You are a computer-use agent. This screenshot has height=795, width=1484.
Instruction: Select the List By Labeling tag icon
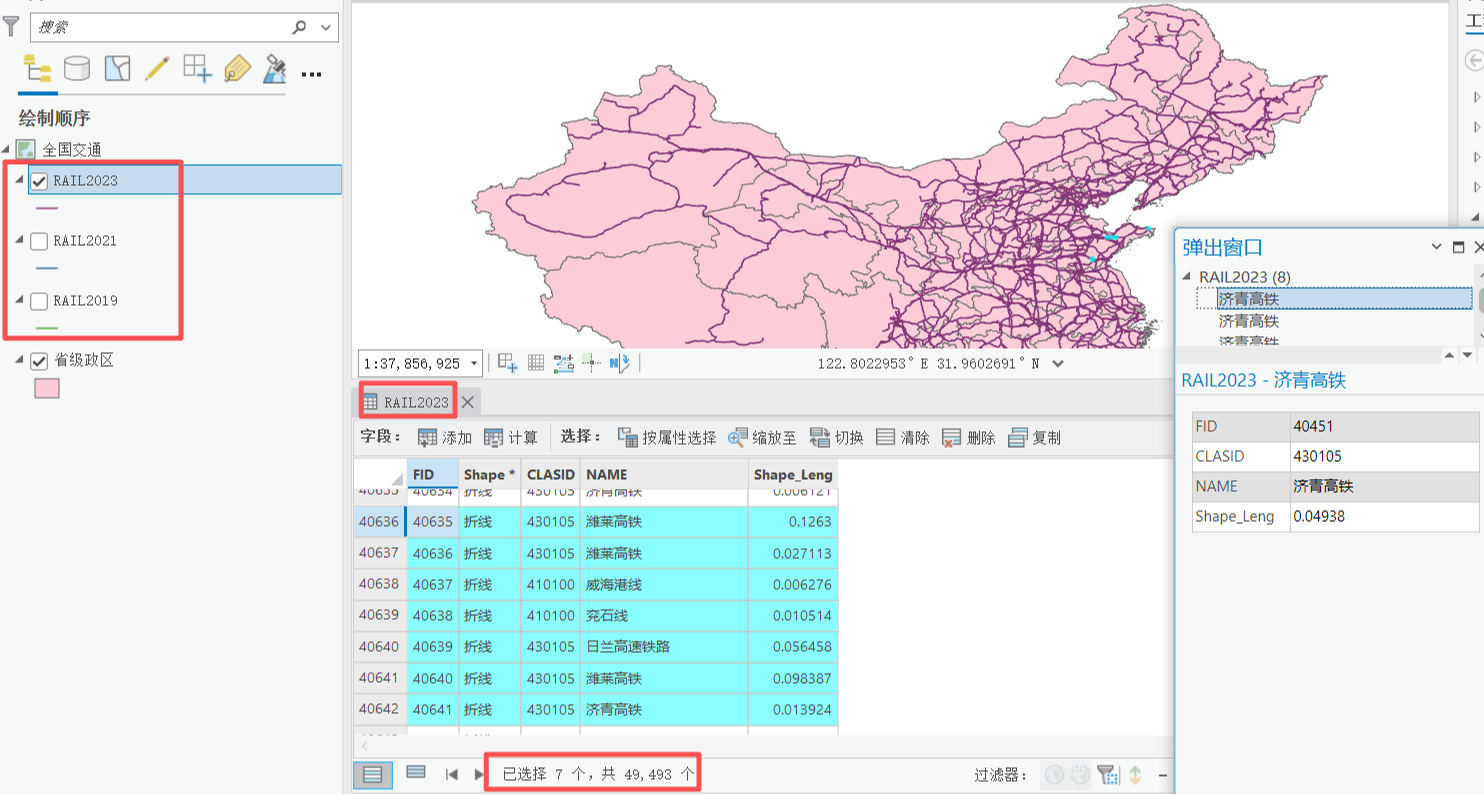coord(237,68)
